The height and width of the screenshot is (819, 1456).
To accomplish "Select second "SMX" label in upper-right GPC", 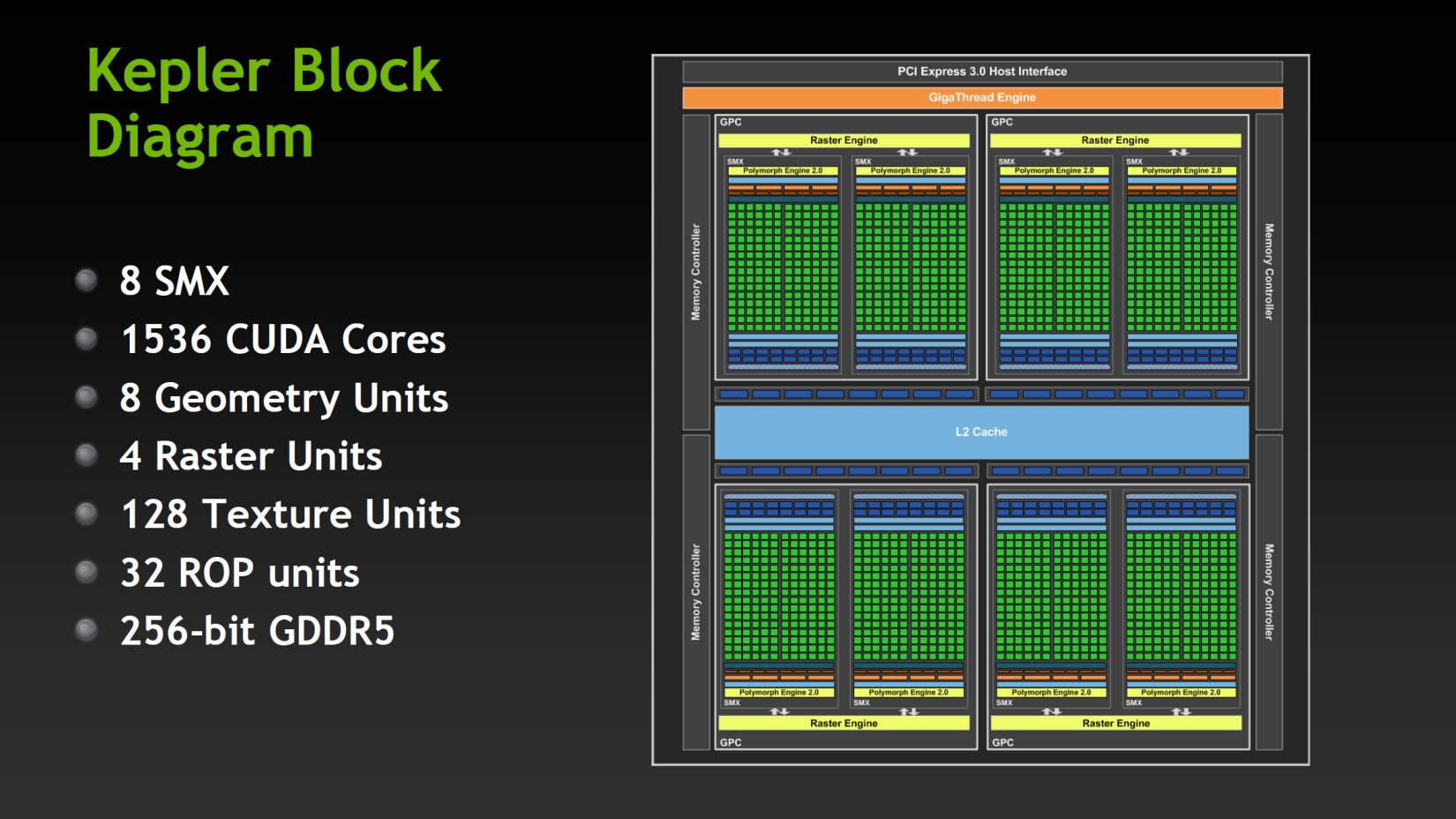I will [1135, 162].
